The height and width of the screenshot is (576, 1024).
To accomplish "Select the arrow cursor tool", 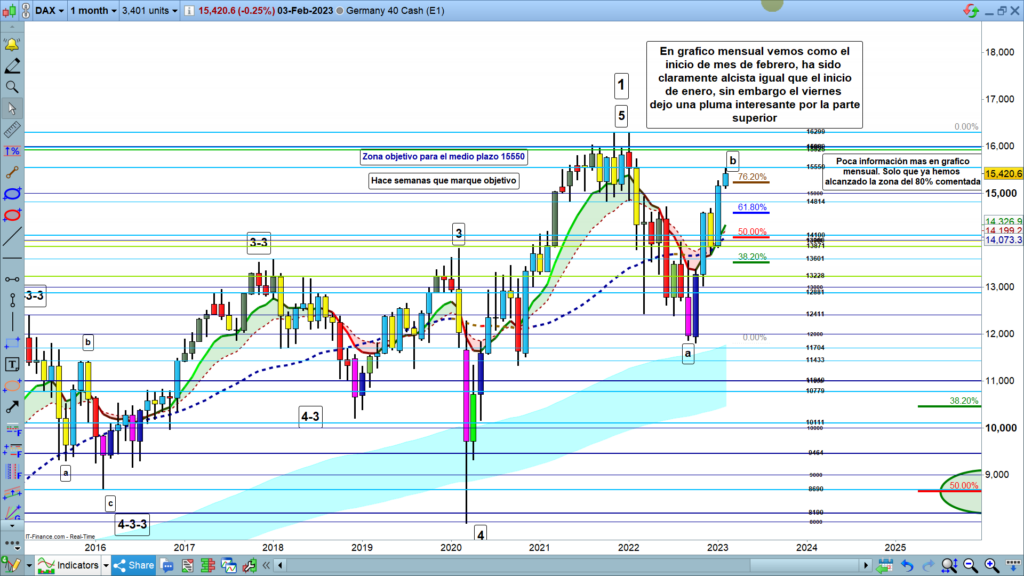I will 13,108.
